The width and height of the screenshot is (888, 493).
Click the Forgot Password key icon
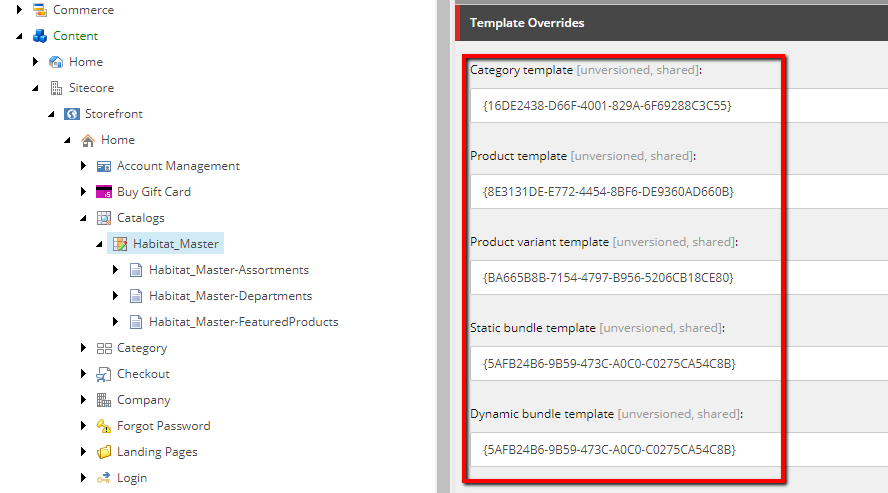tap(104, 426)
